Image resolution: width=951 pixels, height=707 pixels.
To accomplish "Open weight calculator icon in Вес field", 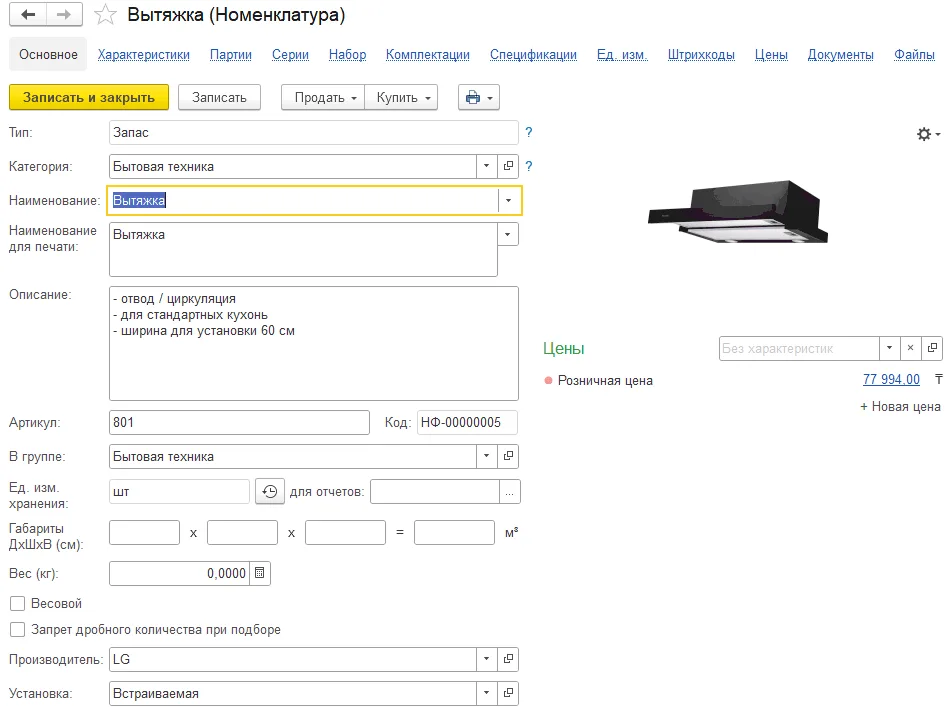I will click(260, 573).
